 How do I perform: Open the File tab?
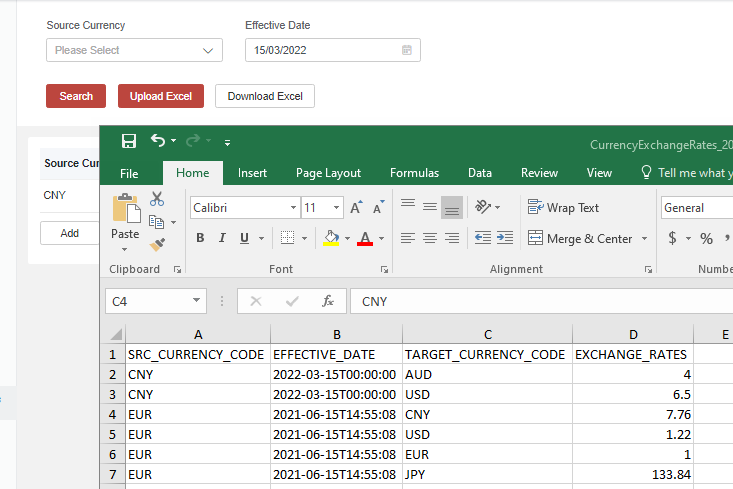pos(129,173)
